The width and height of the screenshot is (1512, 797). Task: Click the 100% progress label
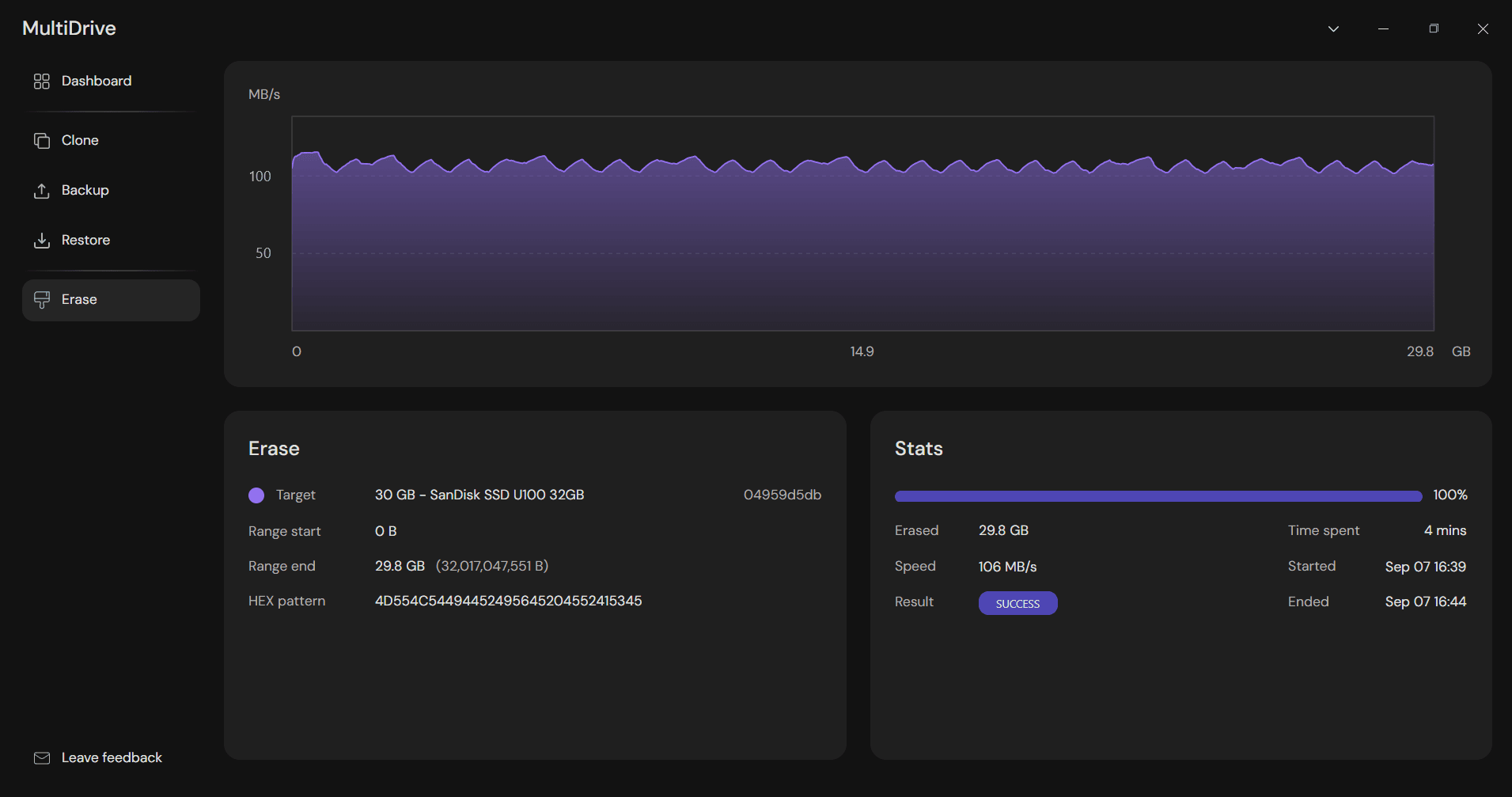1449,495
